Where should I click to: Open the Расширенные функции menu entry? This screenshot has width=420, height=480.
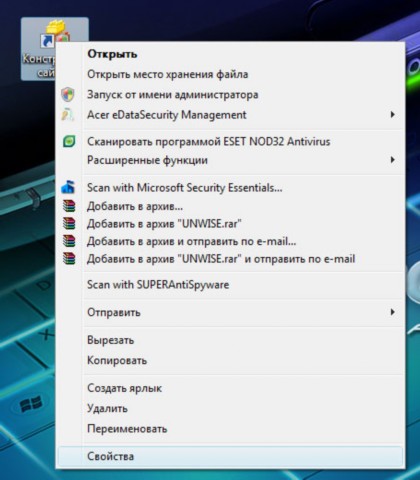tap(230, 160)
